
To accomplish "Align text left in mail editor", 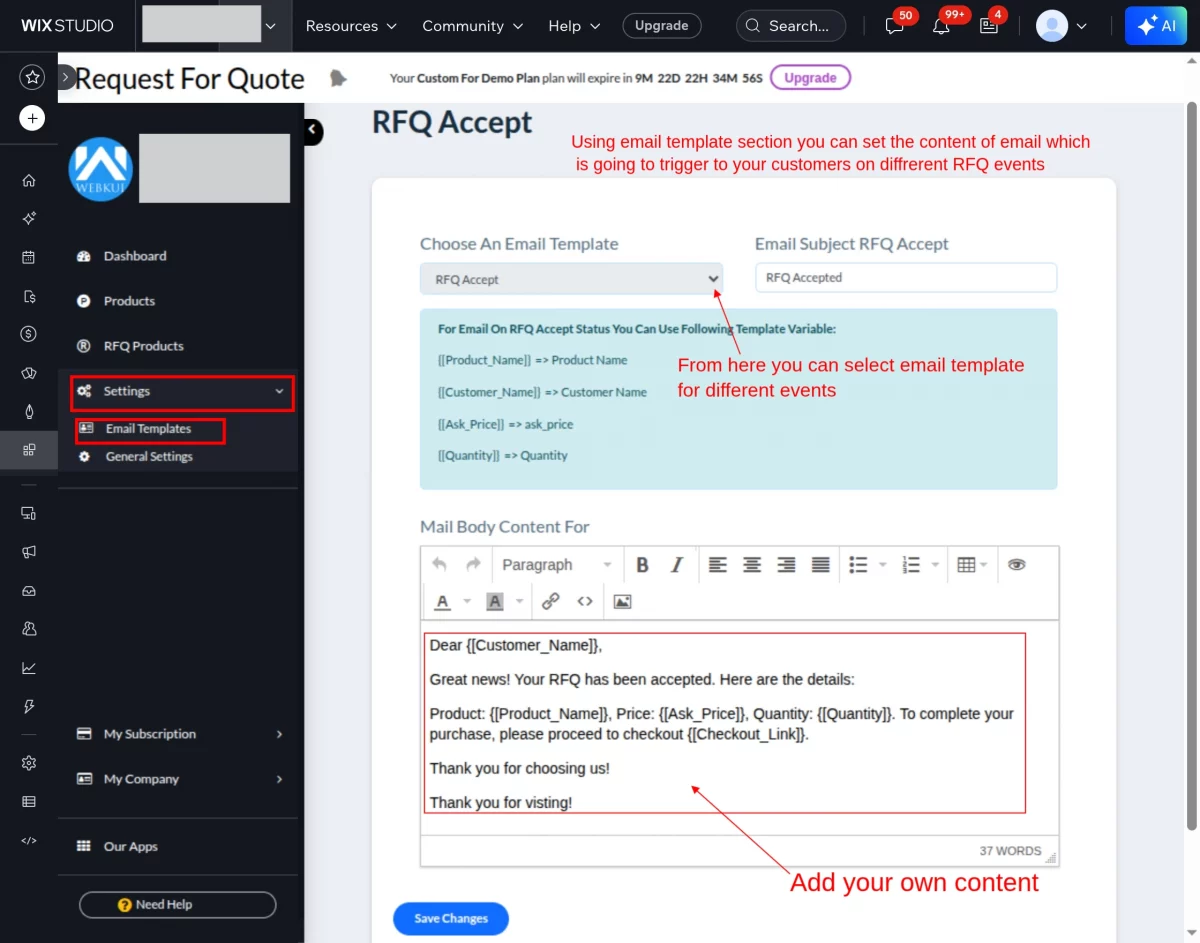I will click(x=718, y=565).
